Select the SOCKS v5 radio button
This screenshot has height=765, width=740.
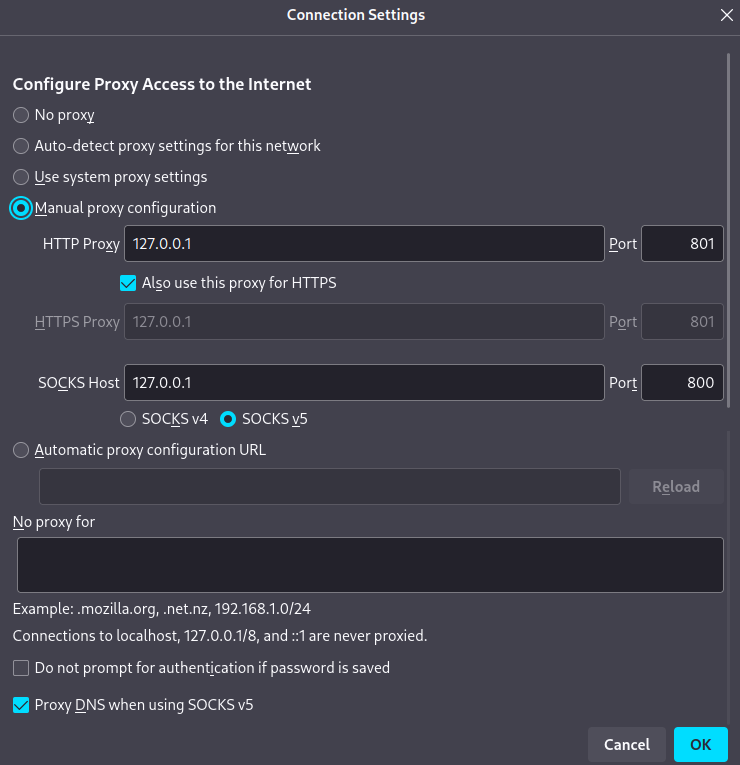pyautogui.click(x=227, y=419)
